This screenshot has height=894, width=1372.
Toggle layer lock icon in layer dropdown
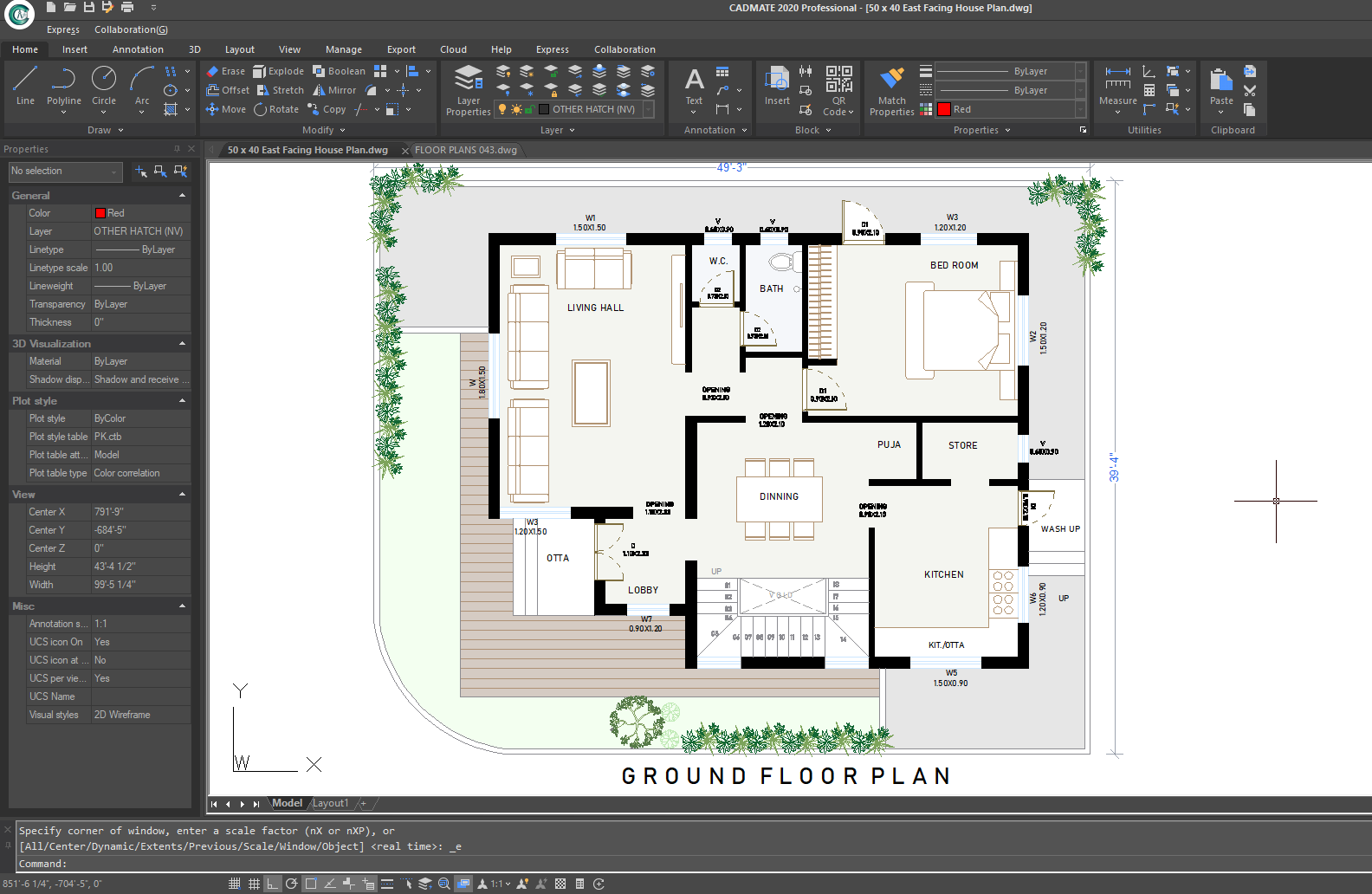[x=529, y=109]
